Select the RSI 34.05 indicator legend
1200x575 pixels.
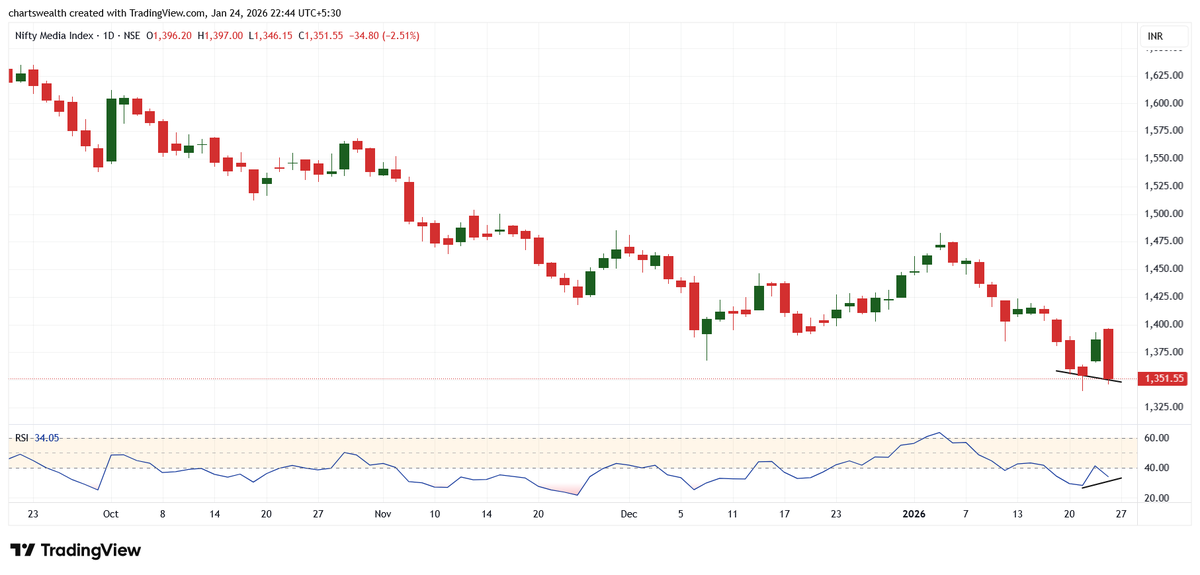[37, 437]
